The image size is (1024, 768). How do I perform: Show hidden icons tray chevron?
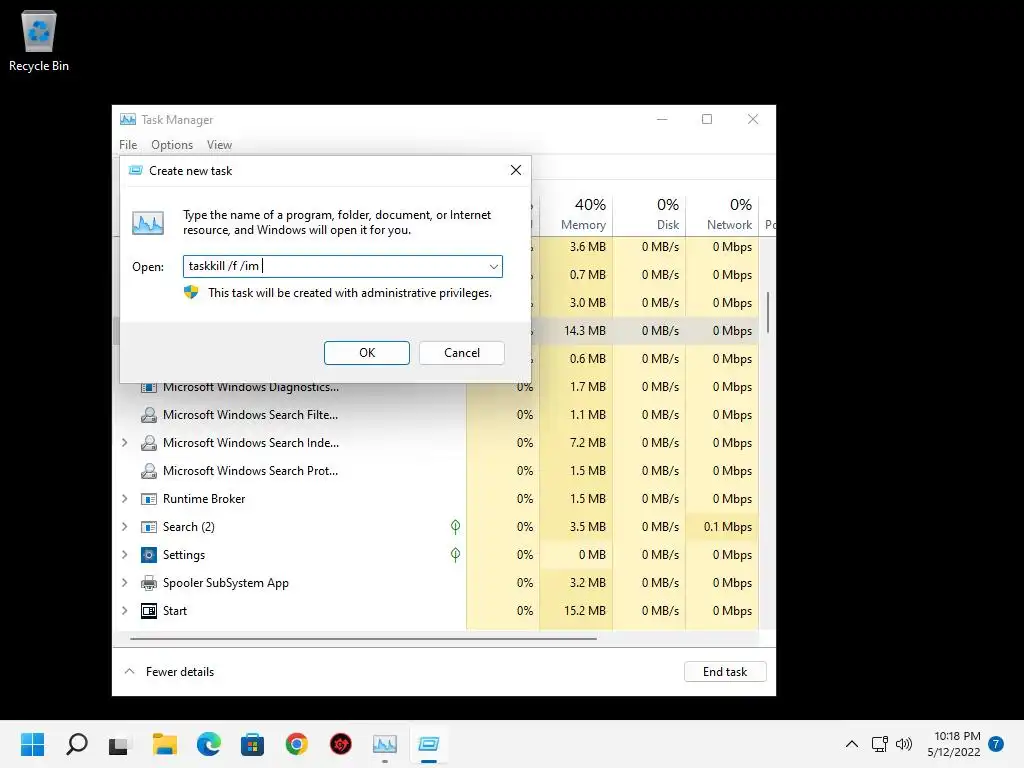coord(852,744)
